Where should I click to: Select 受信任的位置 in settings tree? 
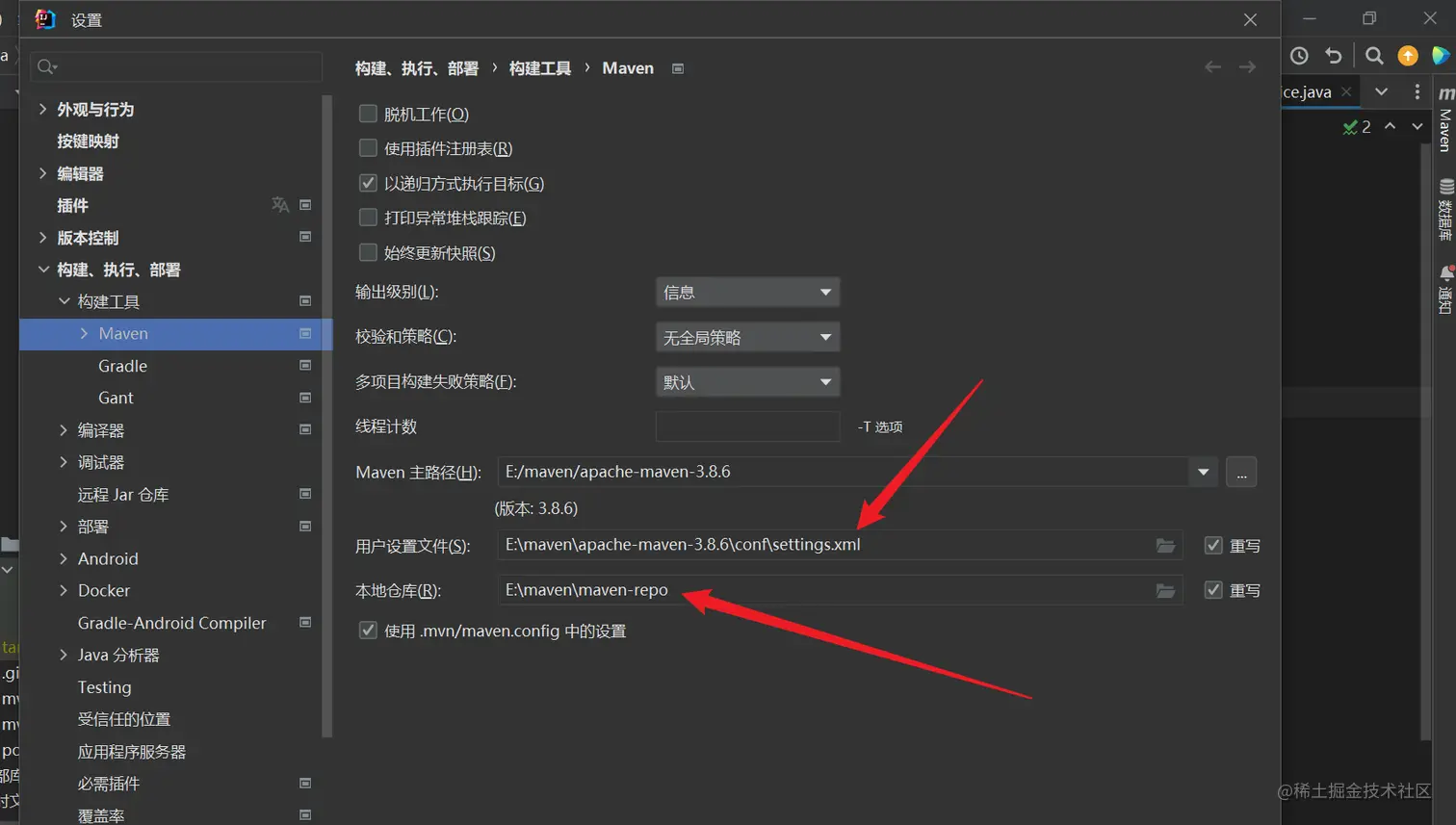[124, 719]
